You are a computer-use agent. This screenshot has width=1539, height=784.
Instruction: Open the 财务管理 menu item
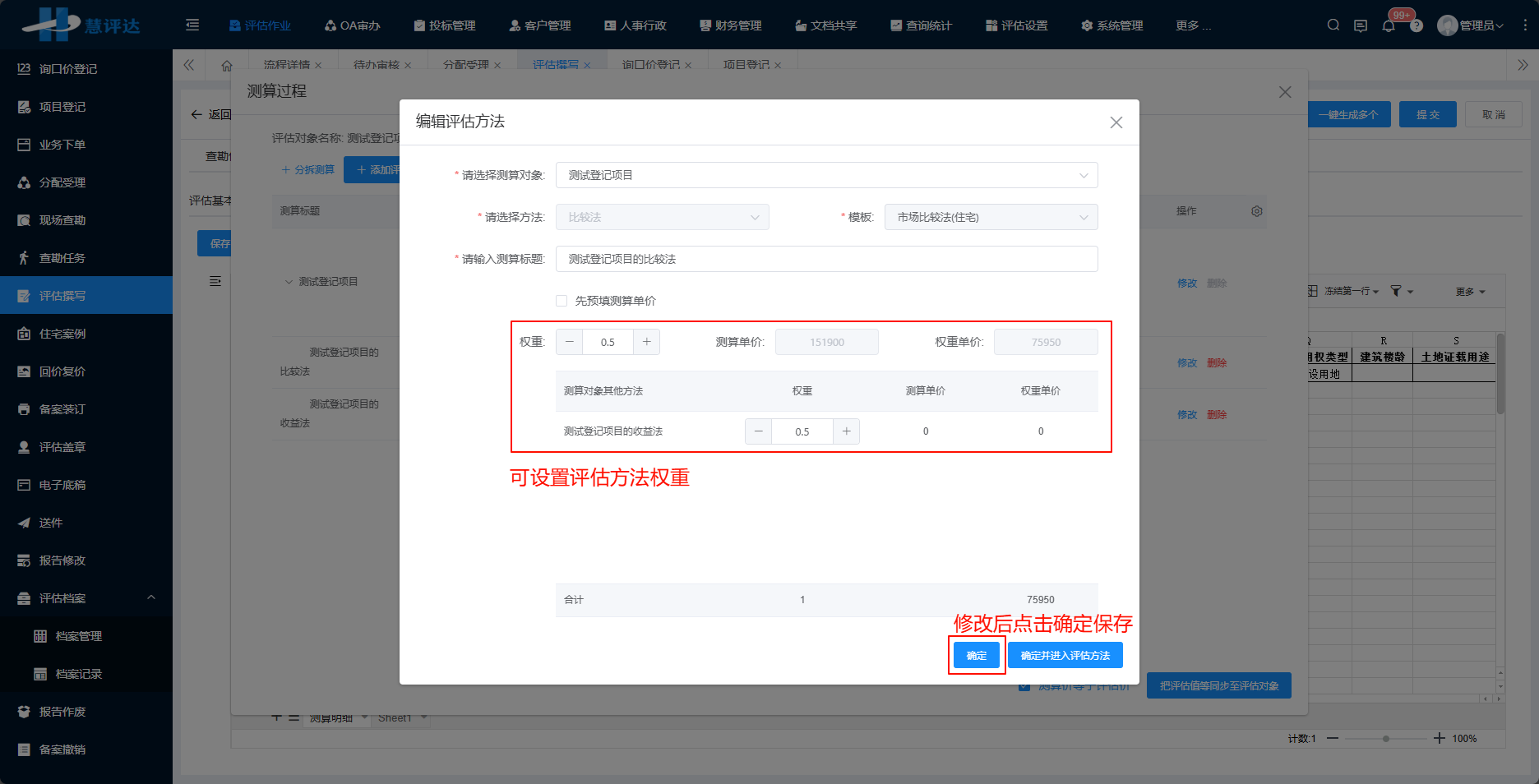[x=730, y=25]
